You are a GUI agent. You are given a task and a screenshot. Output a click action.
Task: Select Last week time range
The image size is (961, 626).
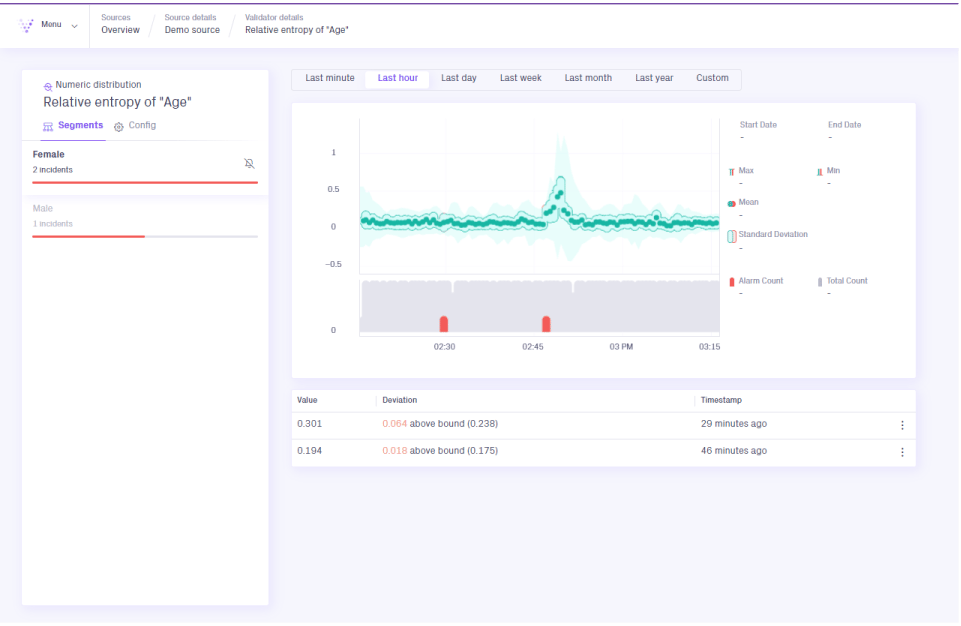pos(520,78)
